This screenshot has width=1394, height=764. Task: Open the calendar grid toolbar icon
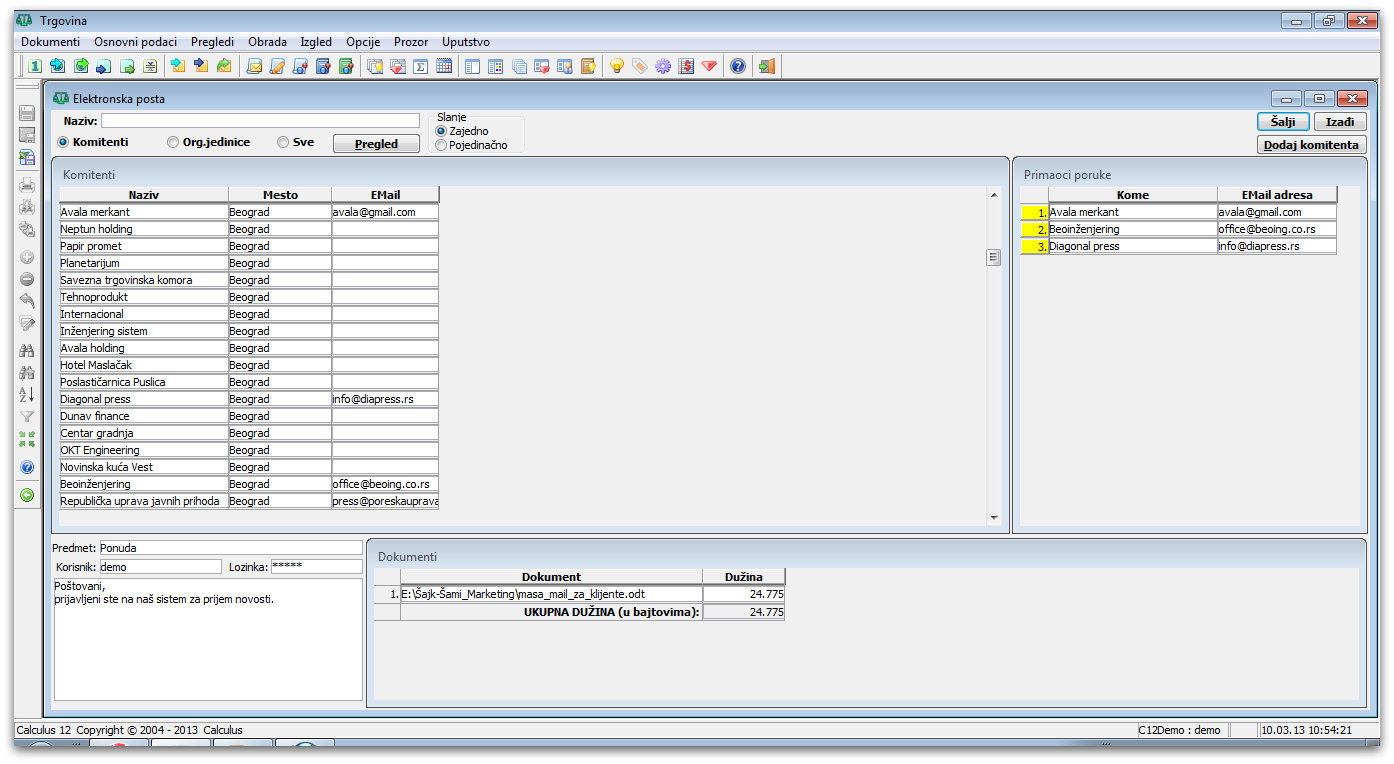point(444,66)
